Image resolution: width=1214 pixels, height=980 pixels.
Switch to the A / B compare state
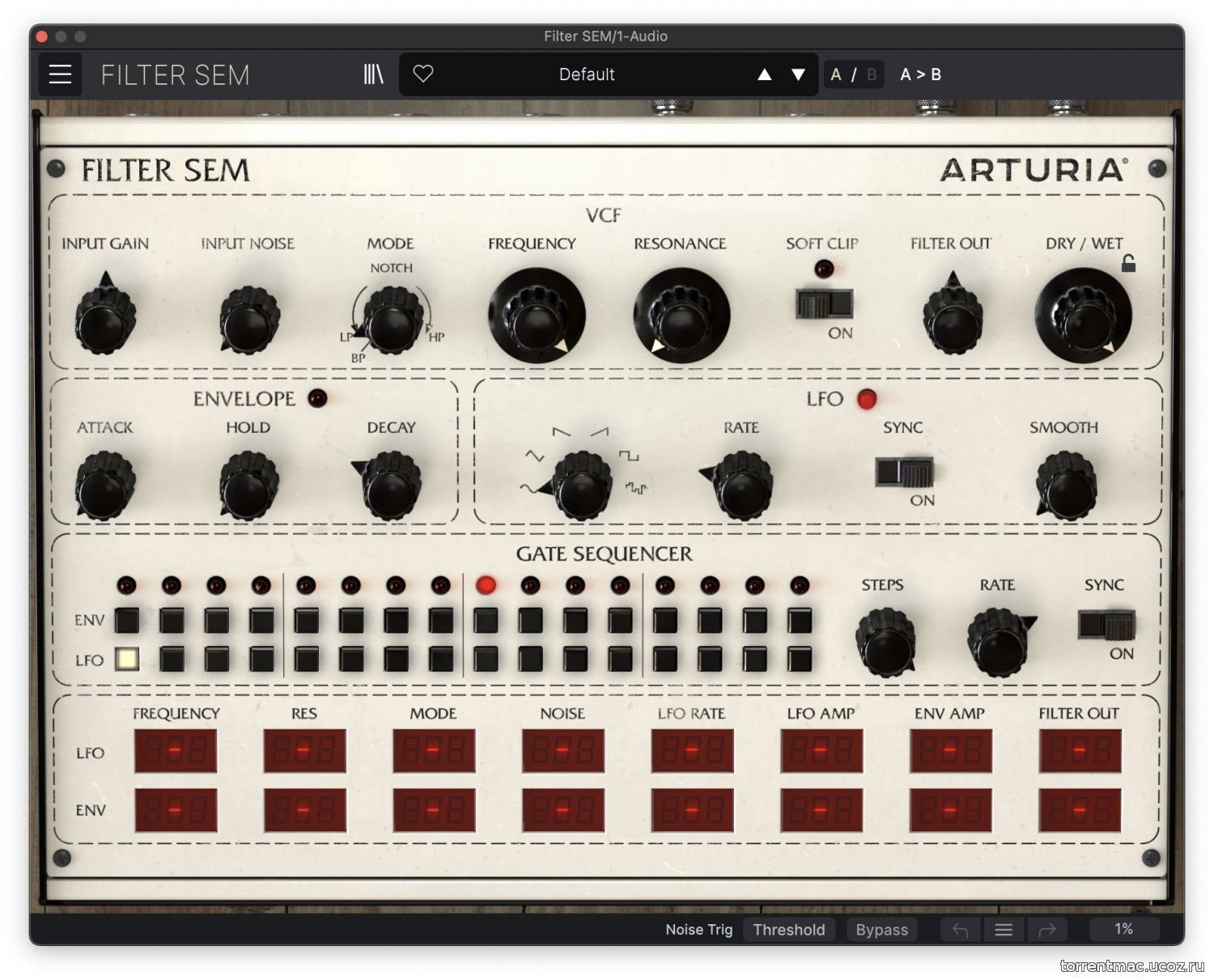(853, 74)
